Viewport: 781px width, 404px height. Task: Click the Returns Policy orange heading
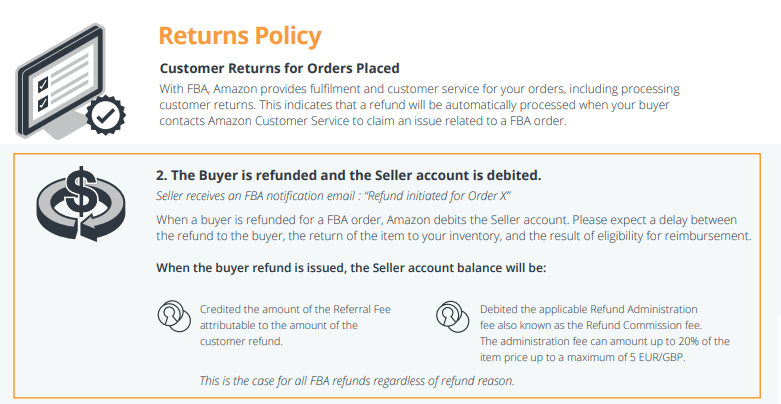[240, 35]
